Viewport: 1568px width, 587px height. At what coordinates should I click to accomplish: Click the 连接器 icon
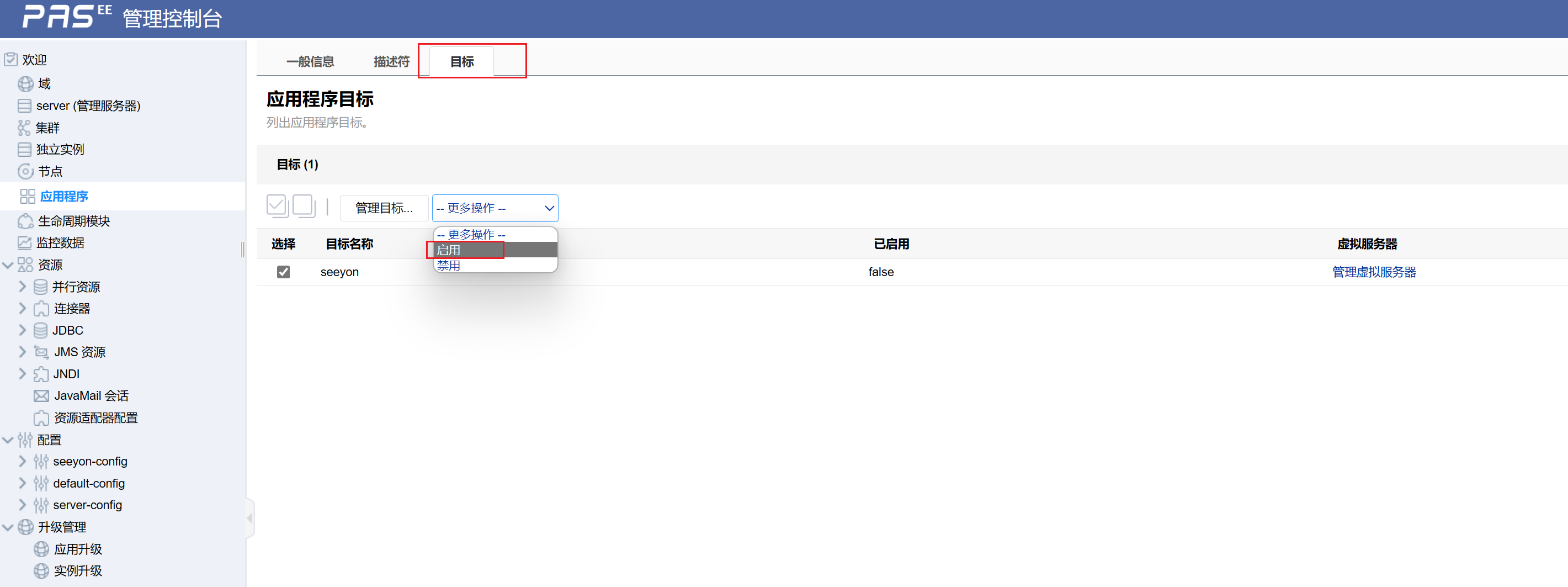[41, 309]
